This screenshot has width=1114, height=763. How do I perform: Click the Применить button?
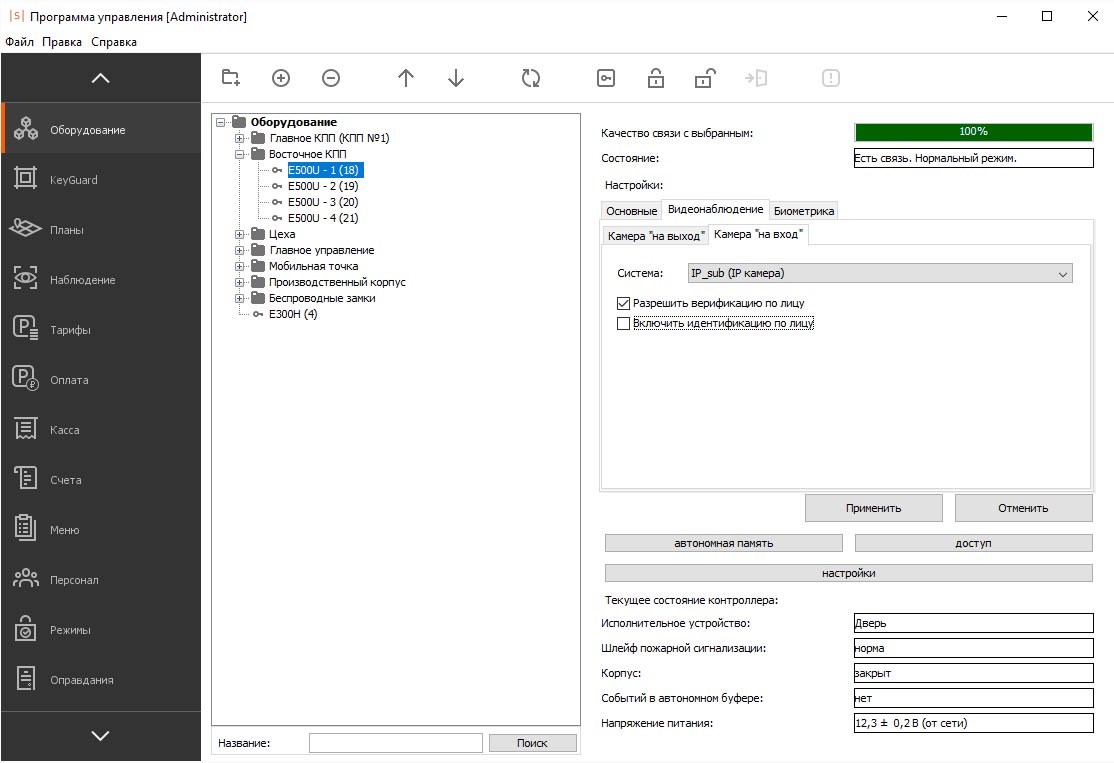[873, 508]
